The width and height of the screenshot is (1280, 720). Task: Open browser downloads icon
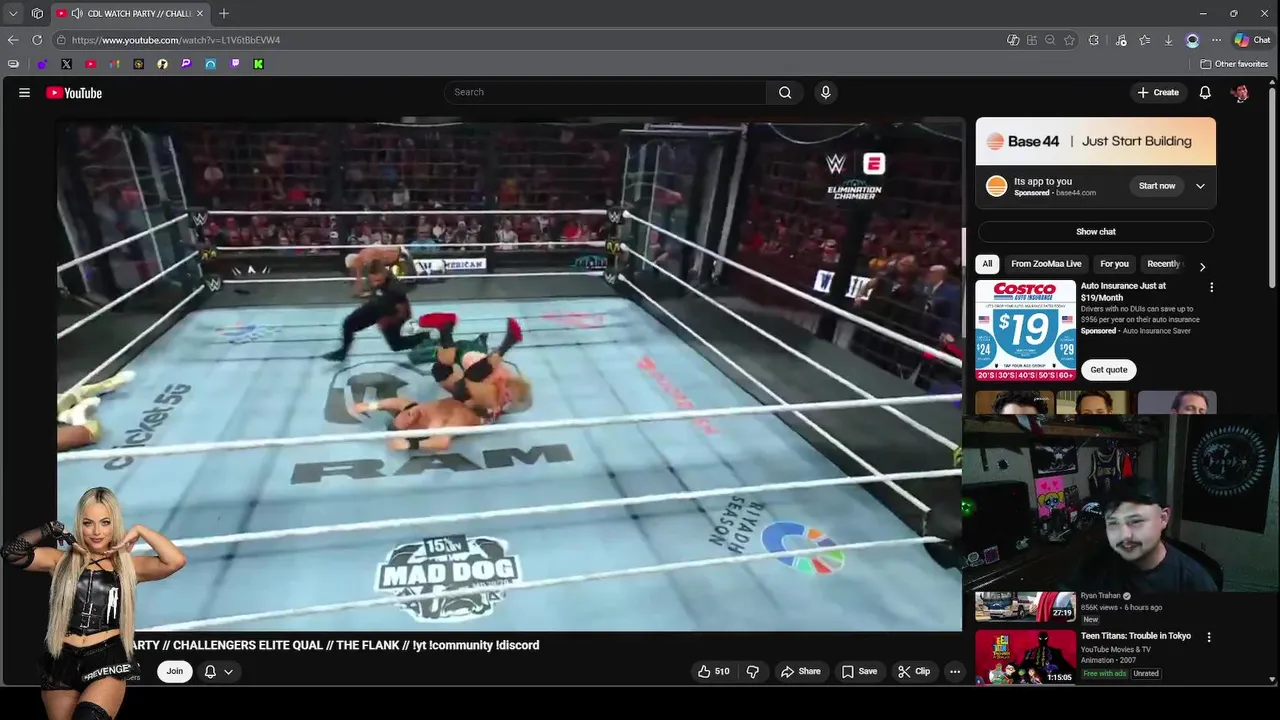[x=1168, y=40]
